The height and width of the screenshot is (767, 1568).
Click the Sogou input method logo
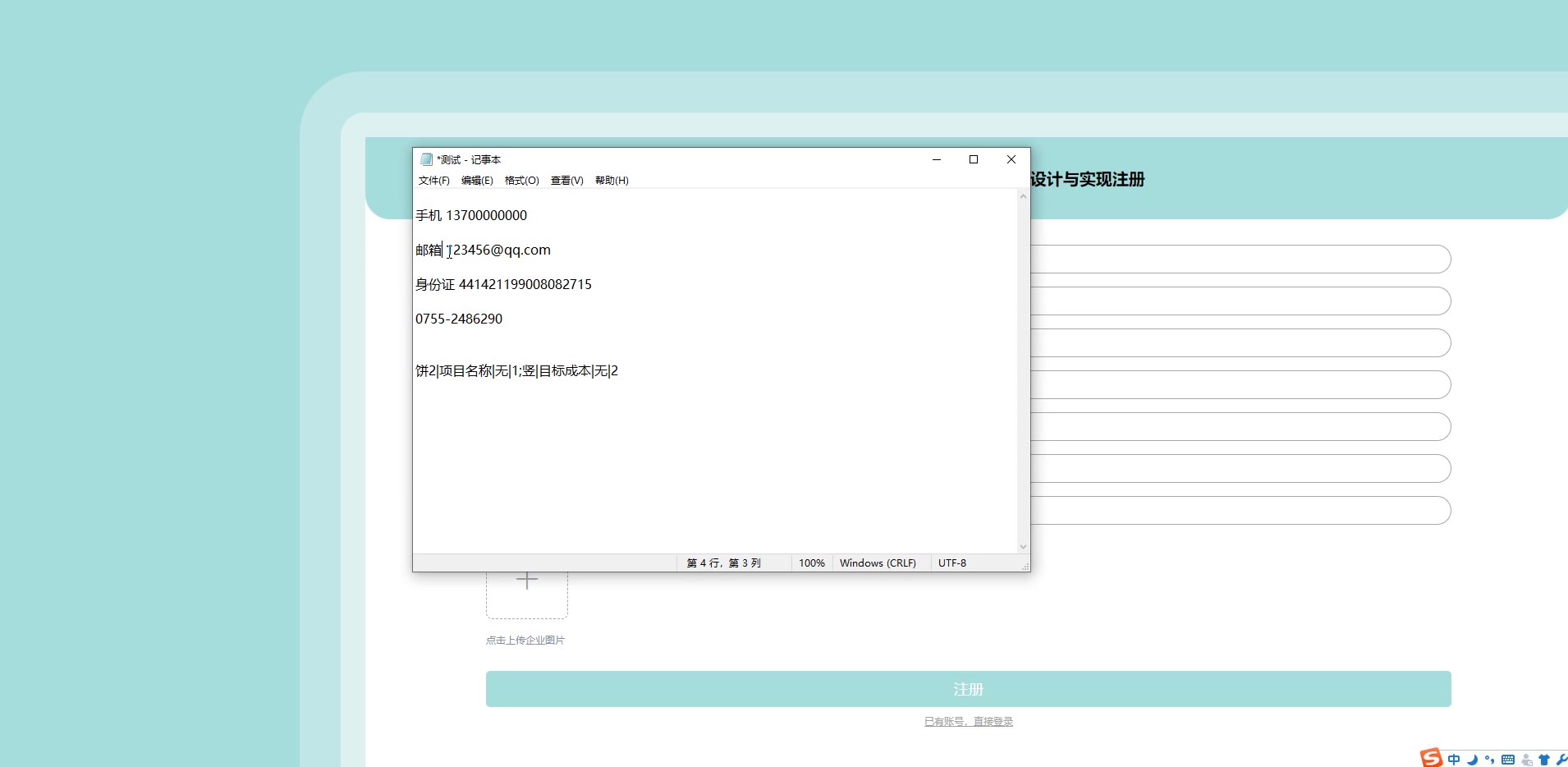[1432, 758]
